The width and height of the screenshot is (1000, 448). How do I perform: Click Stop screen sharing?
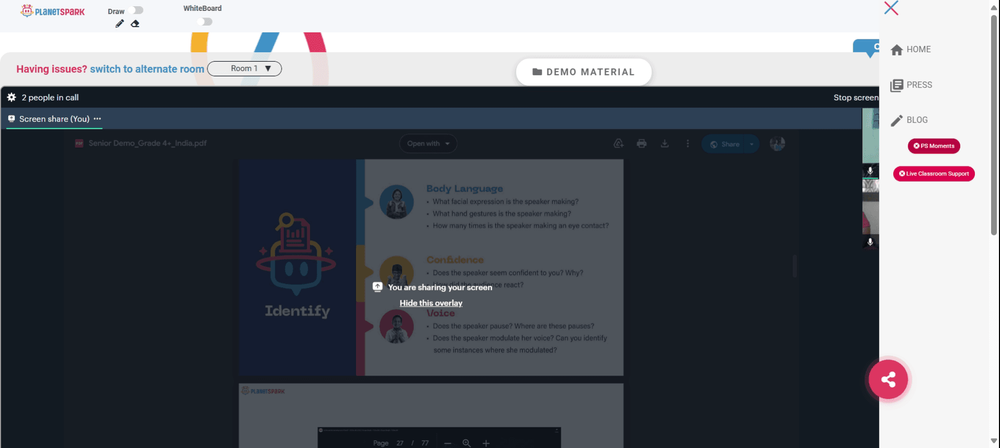coord(856,98)
